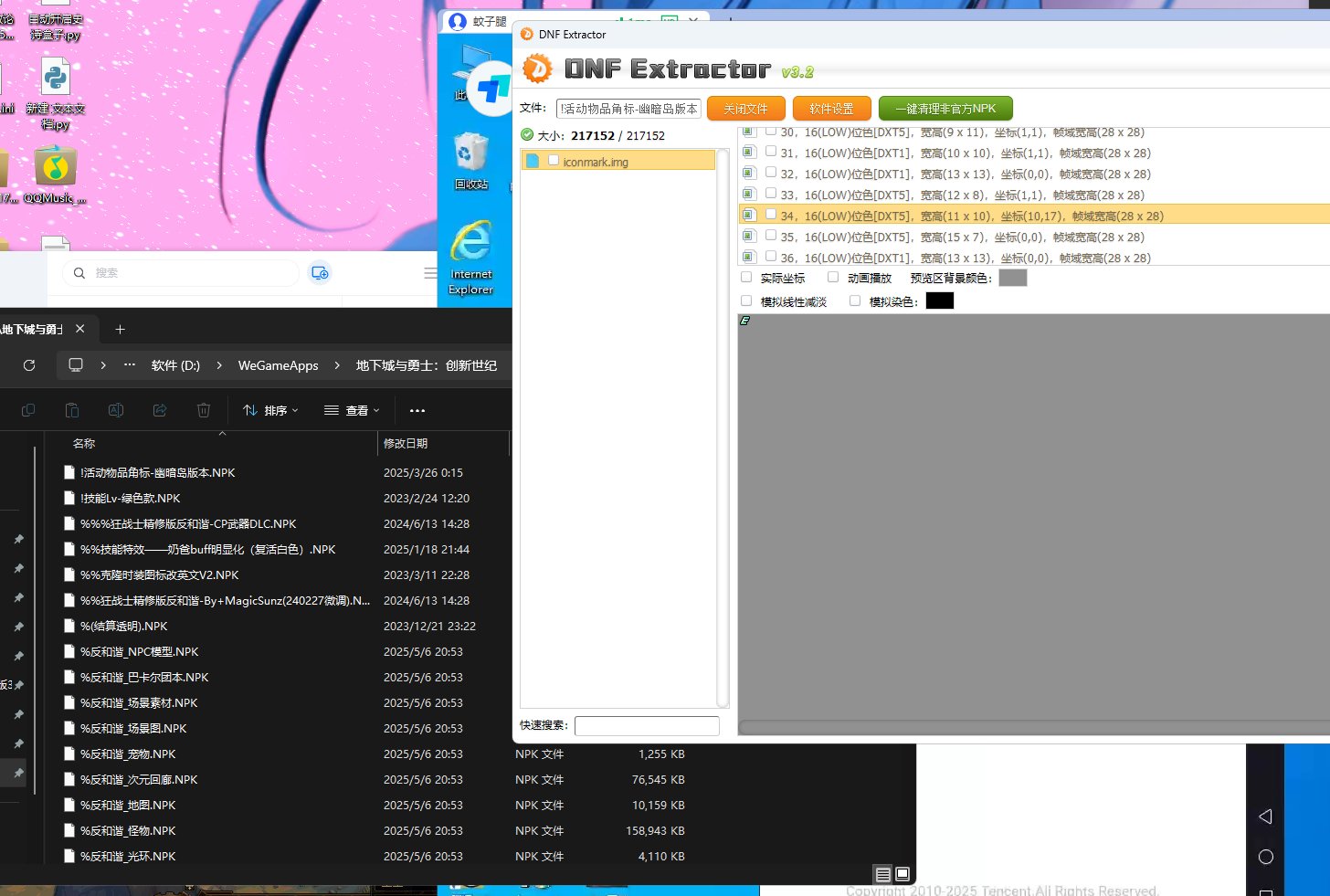
Task: Click image icon of frame 31 row
Action: (749, 153)
